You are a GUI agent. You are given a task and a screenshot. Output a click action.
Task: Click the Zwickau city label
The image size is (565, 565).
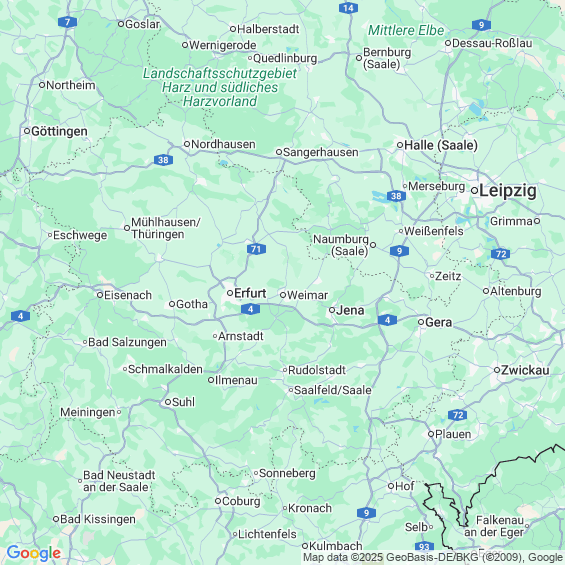[x=525, y=370]
